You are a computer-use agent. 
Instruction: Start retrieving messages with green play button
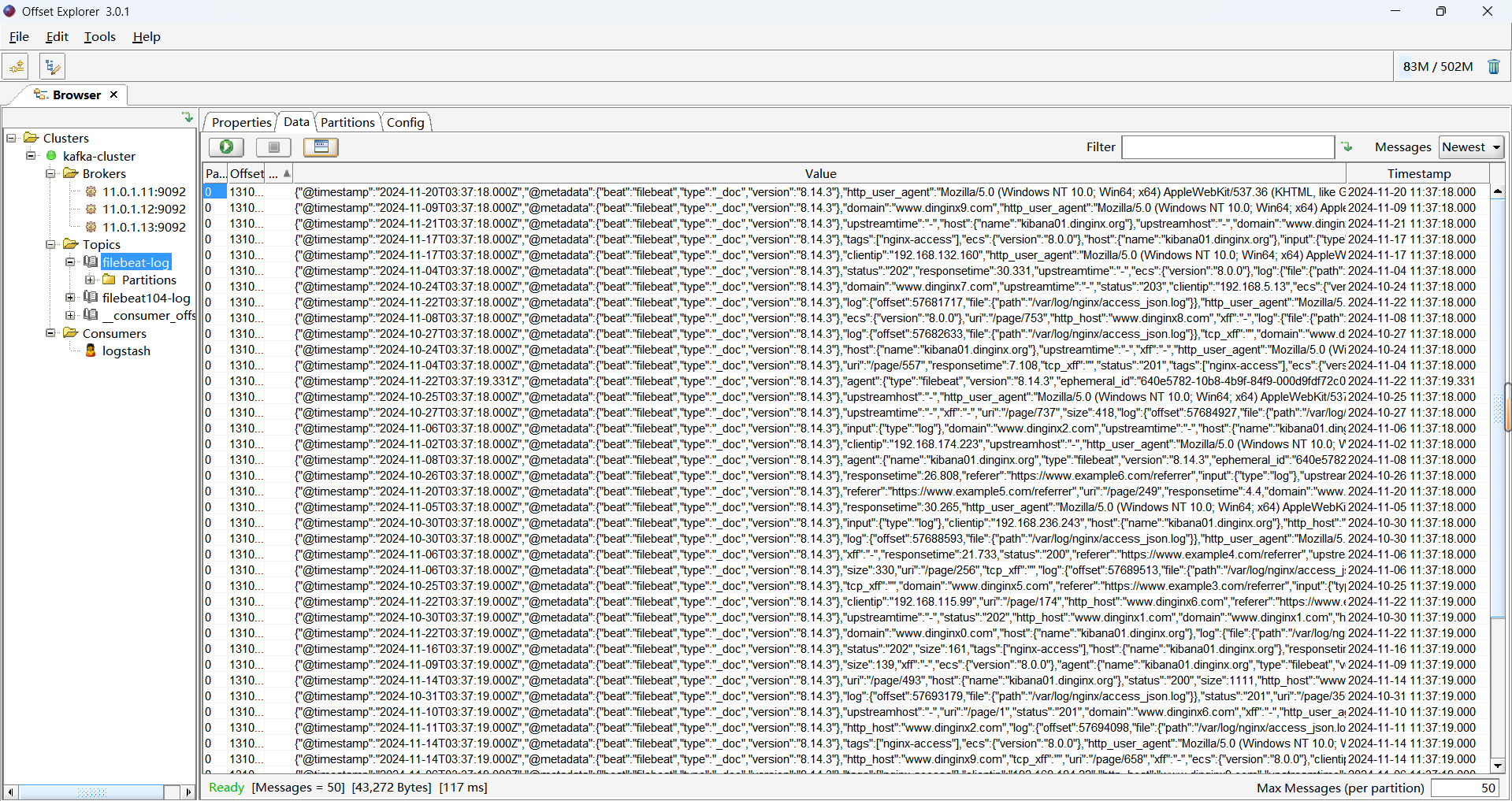pos(226,146)
